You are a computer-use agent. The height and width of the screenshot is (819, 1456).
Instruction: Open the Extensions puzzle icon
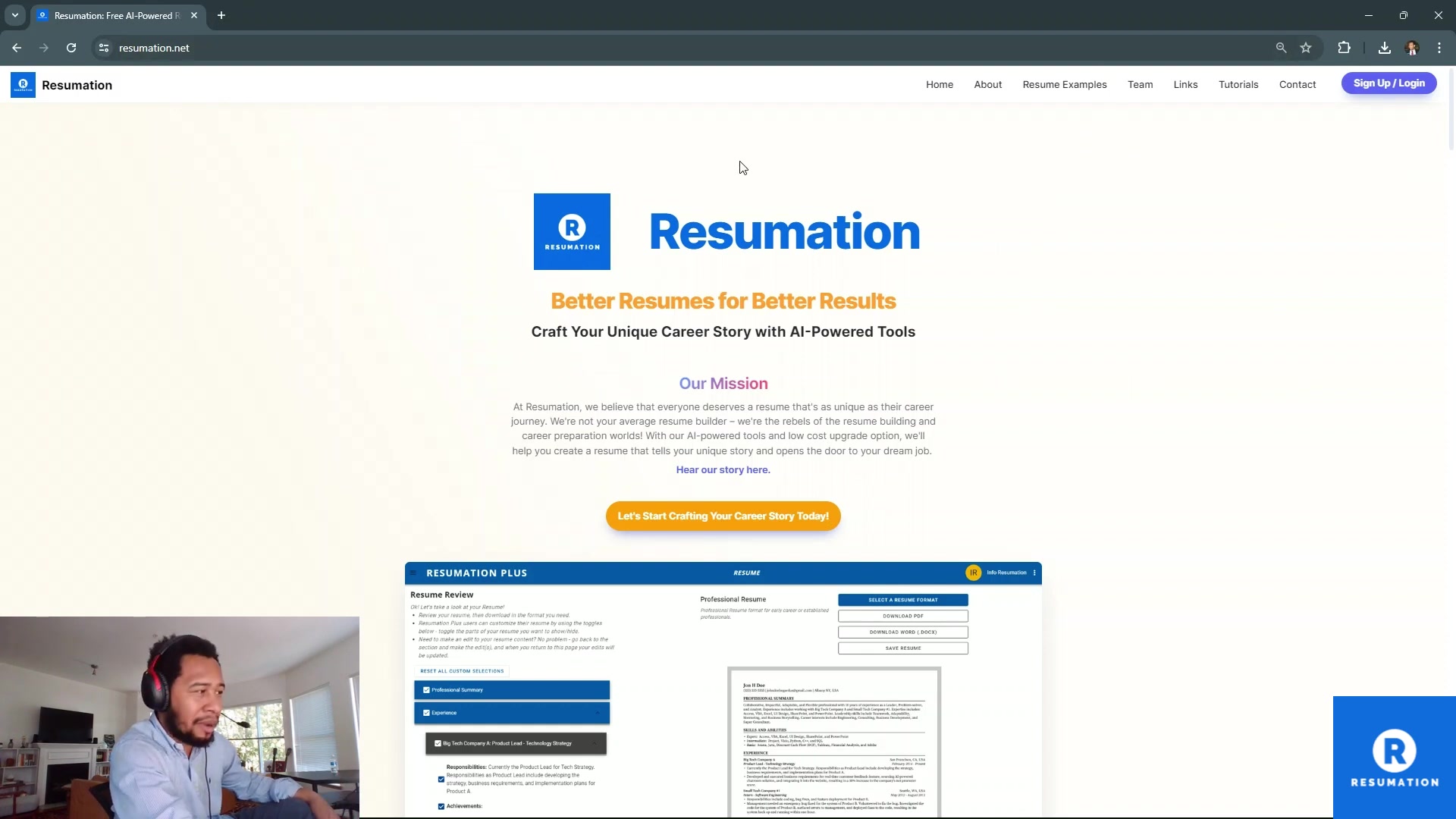click(x=1344, y=48)
